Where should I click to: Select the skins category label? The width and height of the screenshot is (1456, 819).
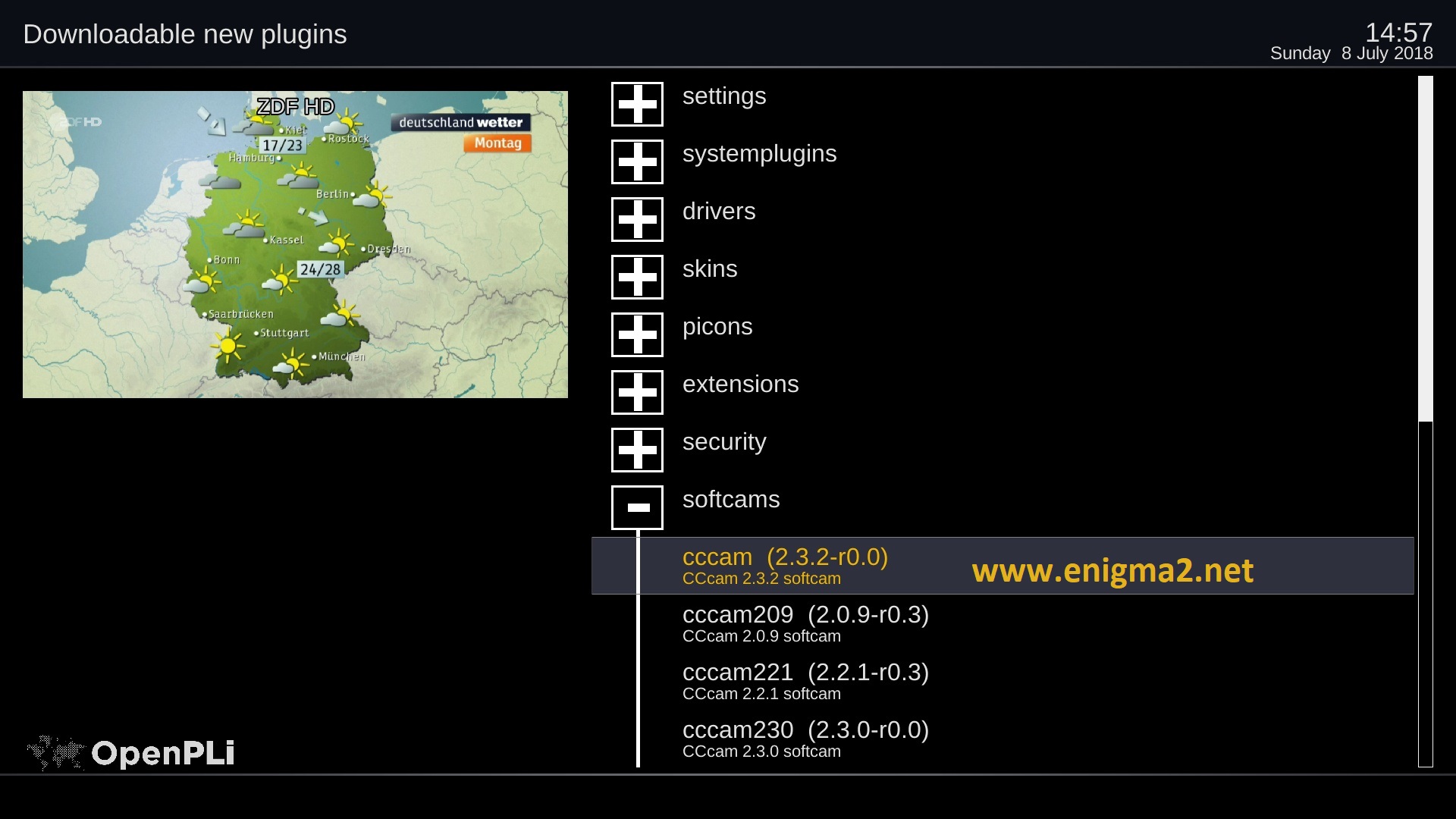pos(710,269)
